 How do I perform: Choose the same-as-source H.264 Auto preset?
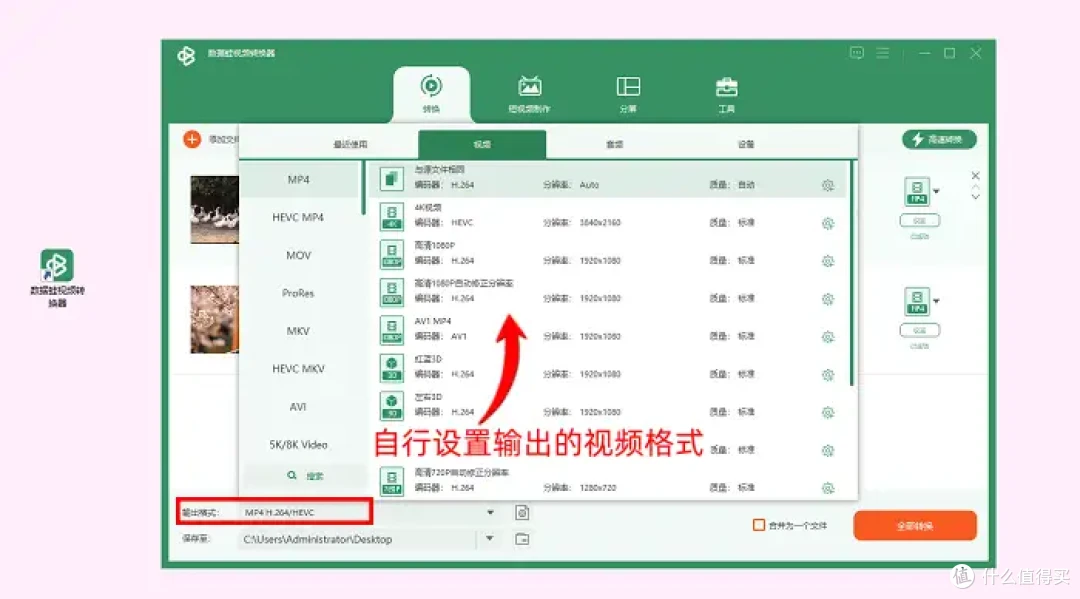click(608, 178)
